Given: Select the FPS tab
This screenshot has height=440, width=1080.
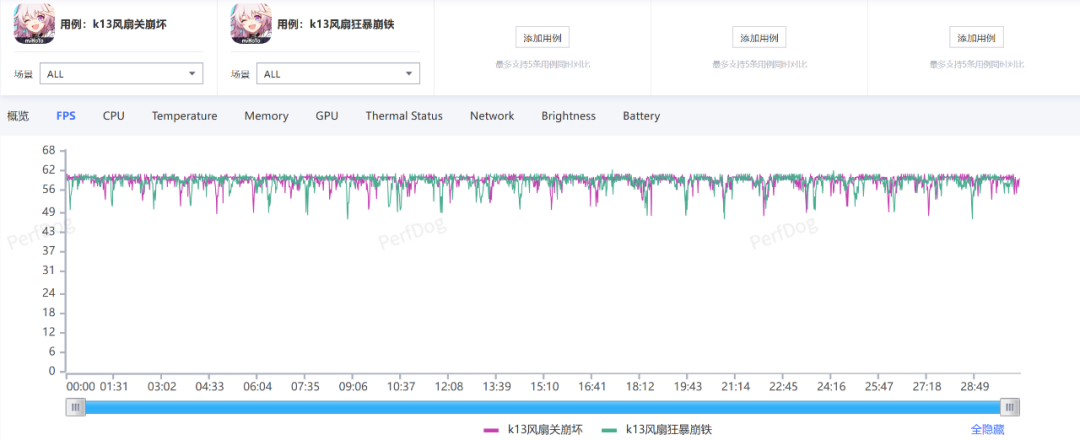Looking at the screenshot, I should pyautogui.click(x=66, y=116).
